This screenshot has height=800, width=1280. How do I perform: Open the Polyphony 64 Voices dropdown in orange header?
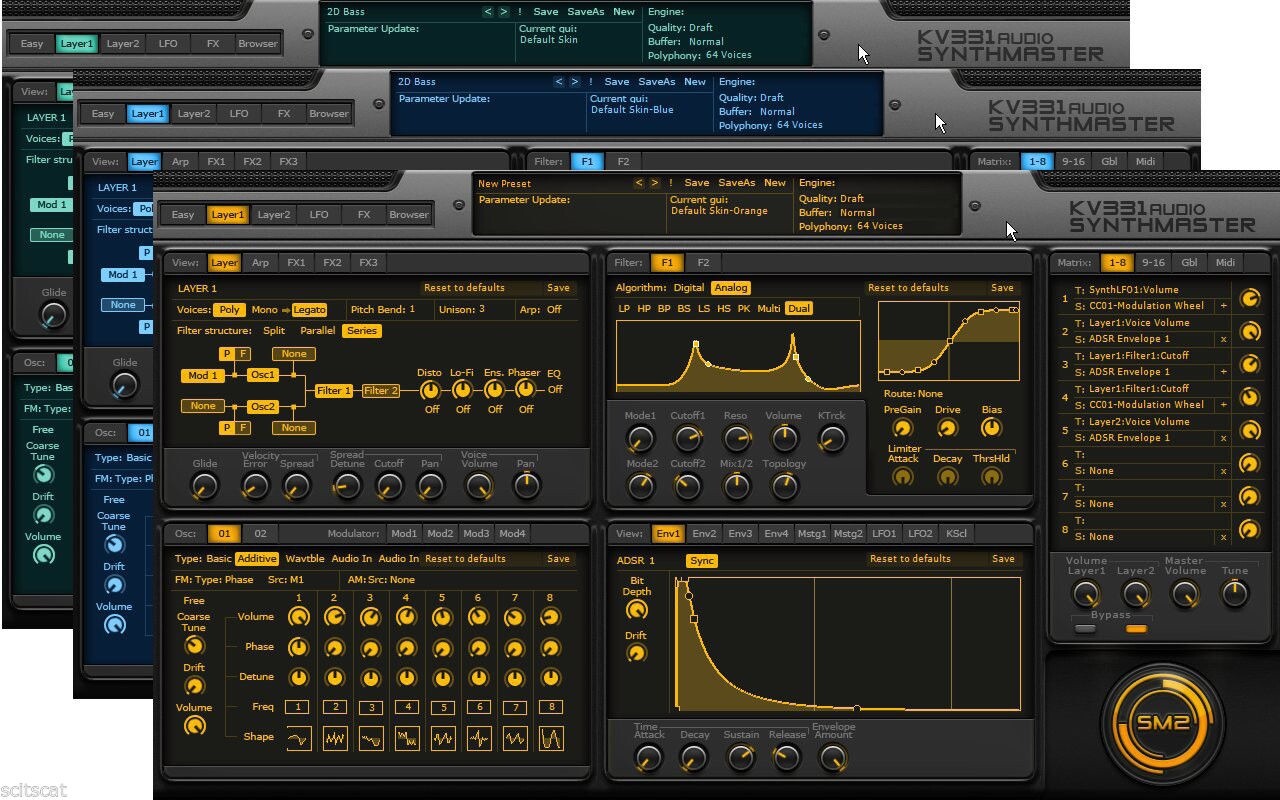pos(879,226)
